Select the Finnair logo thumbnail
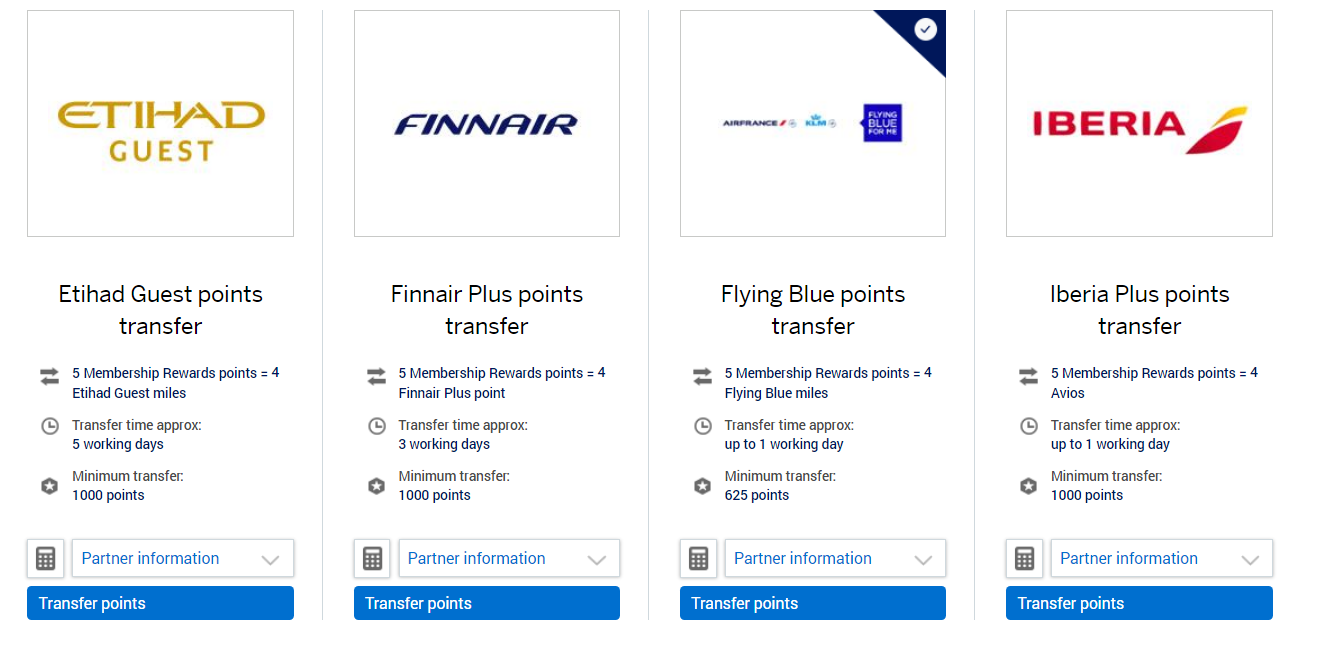 coord(486,124)
